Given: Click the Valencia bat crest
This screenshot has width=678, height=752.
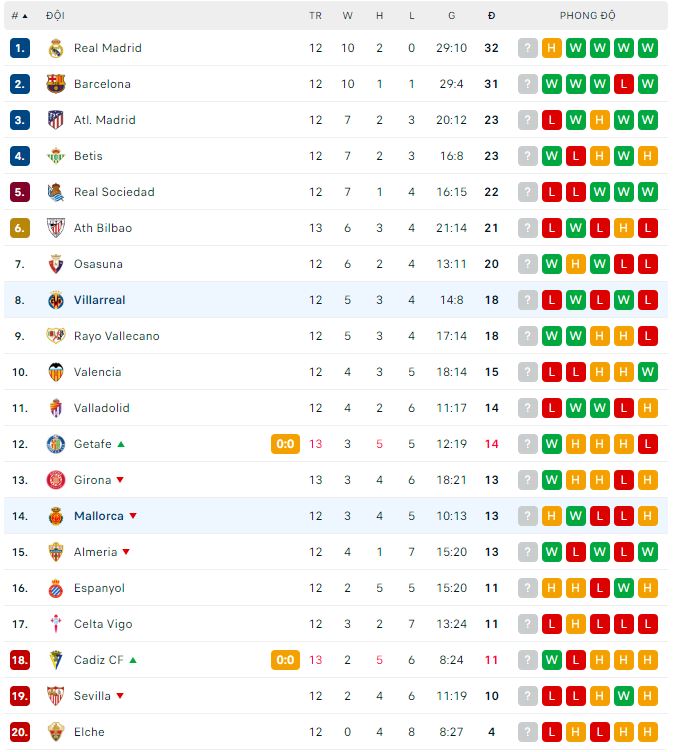Looking at the screenshot, I should pyautogui.click(x=56, y=372).
